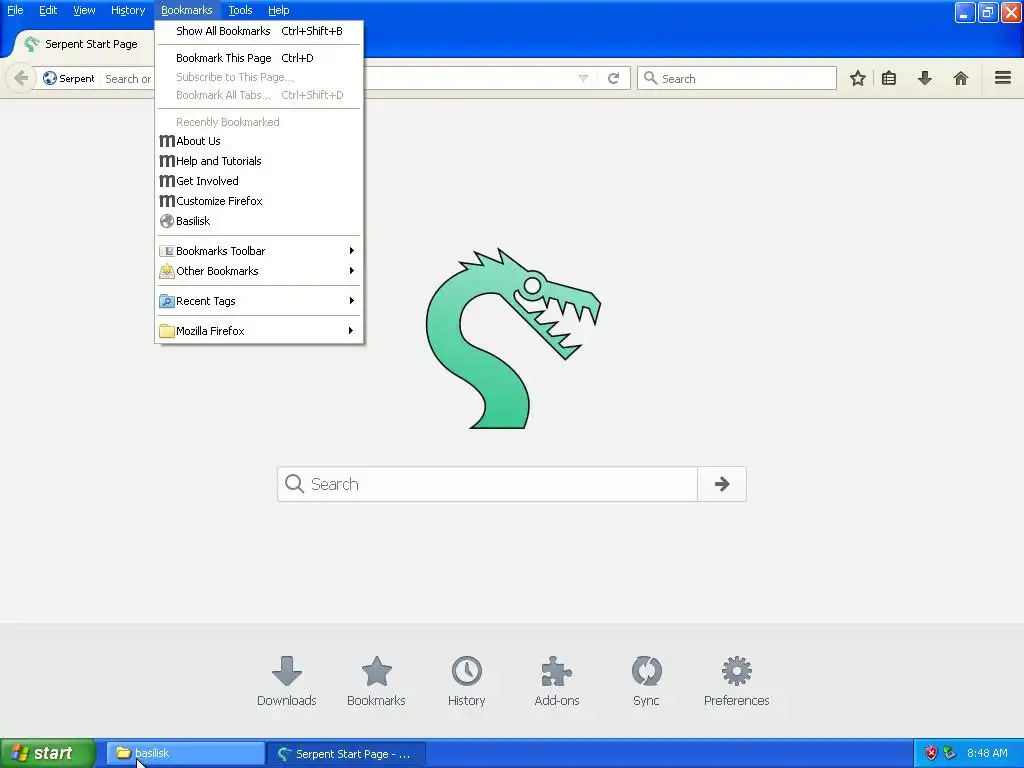Open the Help menu
This screenshot has height=768, width=1024.
278,10
